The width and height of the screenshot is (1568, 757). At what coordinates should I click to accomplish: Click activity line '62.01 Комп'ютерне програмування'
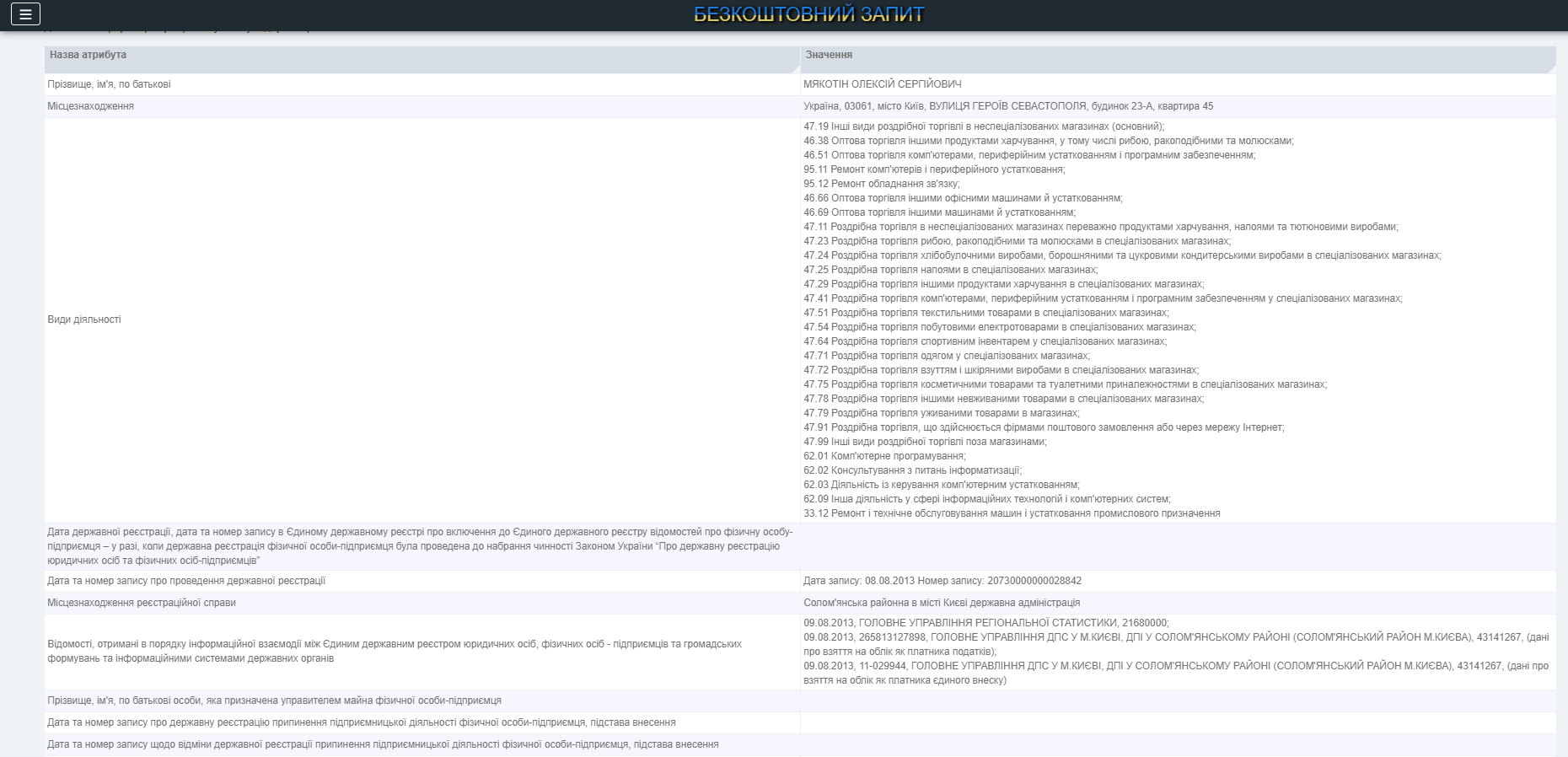click(x=884, y=456)
